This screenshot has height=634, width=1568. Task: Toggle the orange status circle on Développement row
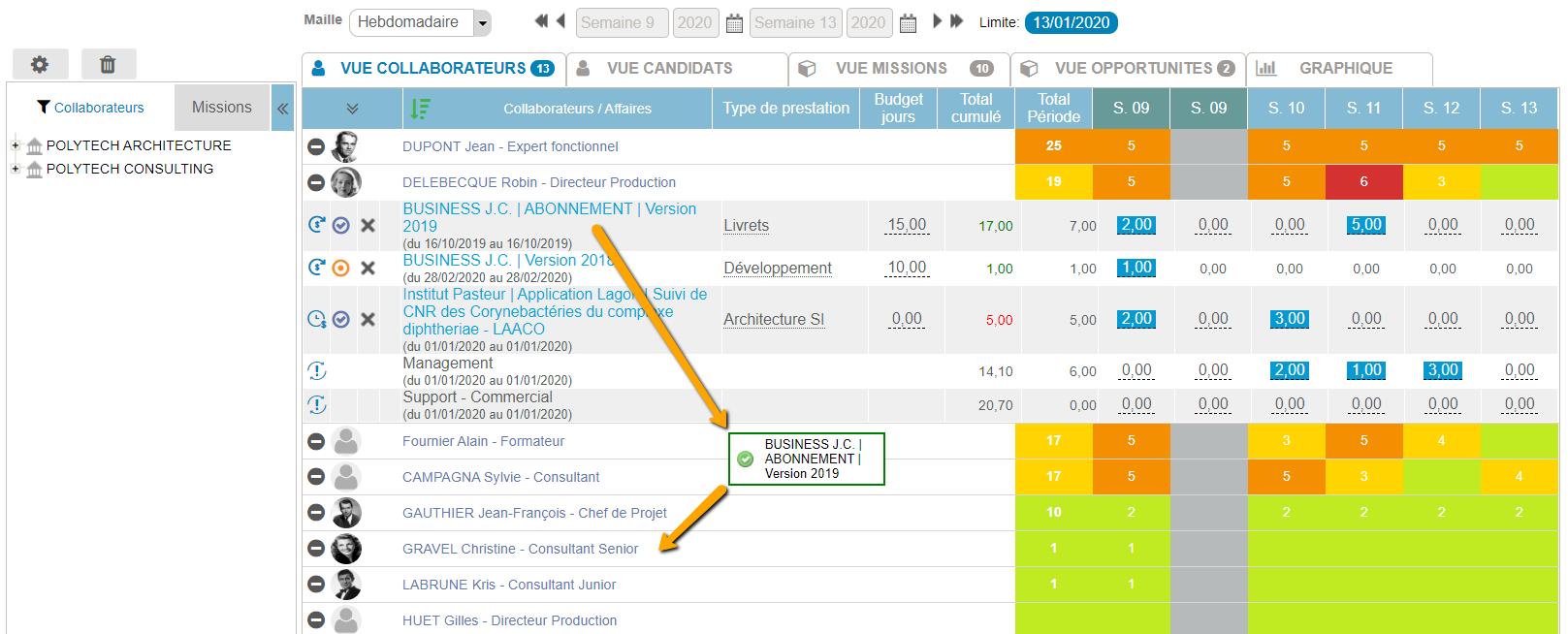point(341,268)
